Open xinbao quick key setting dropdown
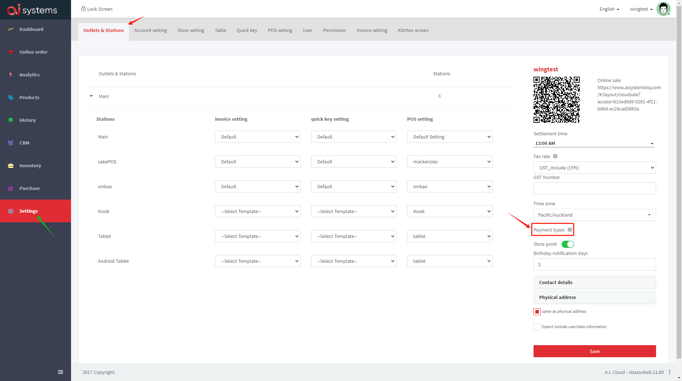The width and height of the screenshot is (682, 381). pyautogui.click(x=354, y=187)
